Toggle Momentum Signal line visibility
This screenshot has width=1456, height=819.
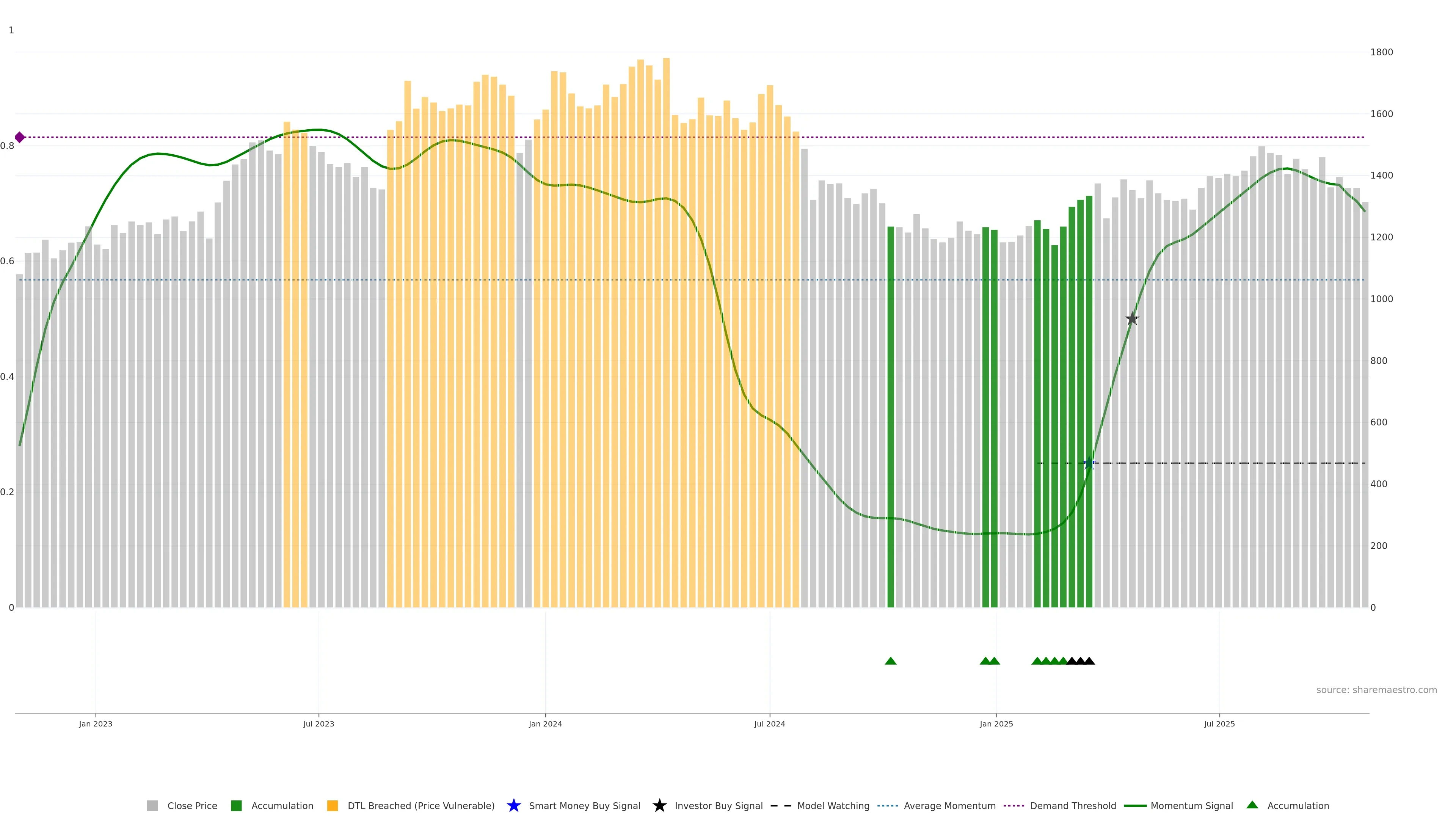[x=1191, y=806]
